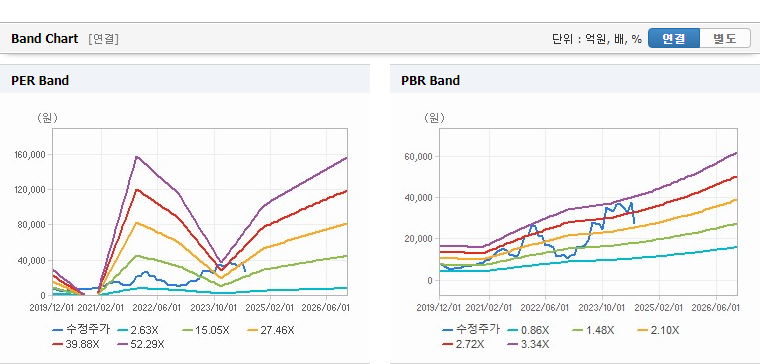Toggle the 15.05X legend entry
760x364 pixels.
click(x=206, y=330)
